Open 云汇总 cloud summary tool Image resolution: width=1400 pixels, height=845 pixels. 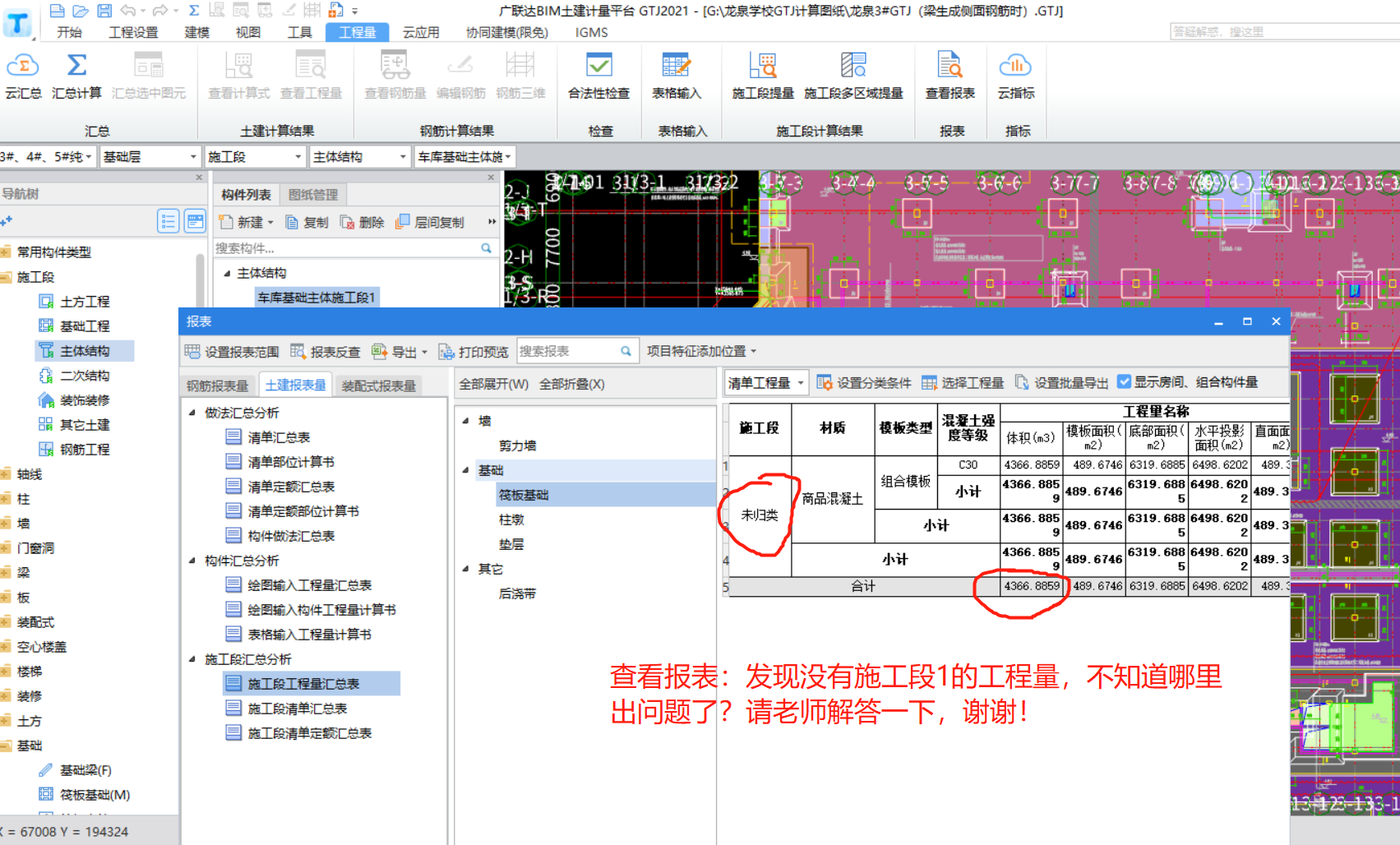[x=23, y=76]
